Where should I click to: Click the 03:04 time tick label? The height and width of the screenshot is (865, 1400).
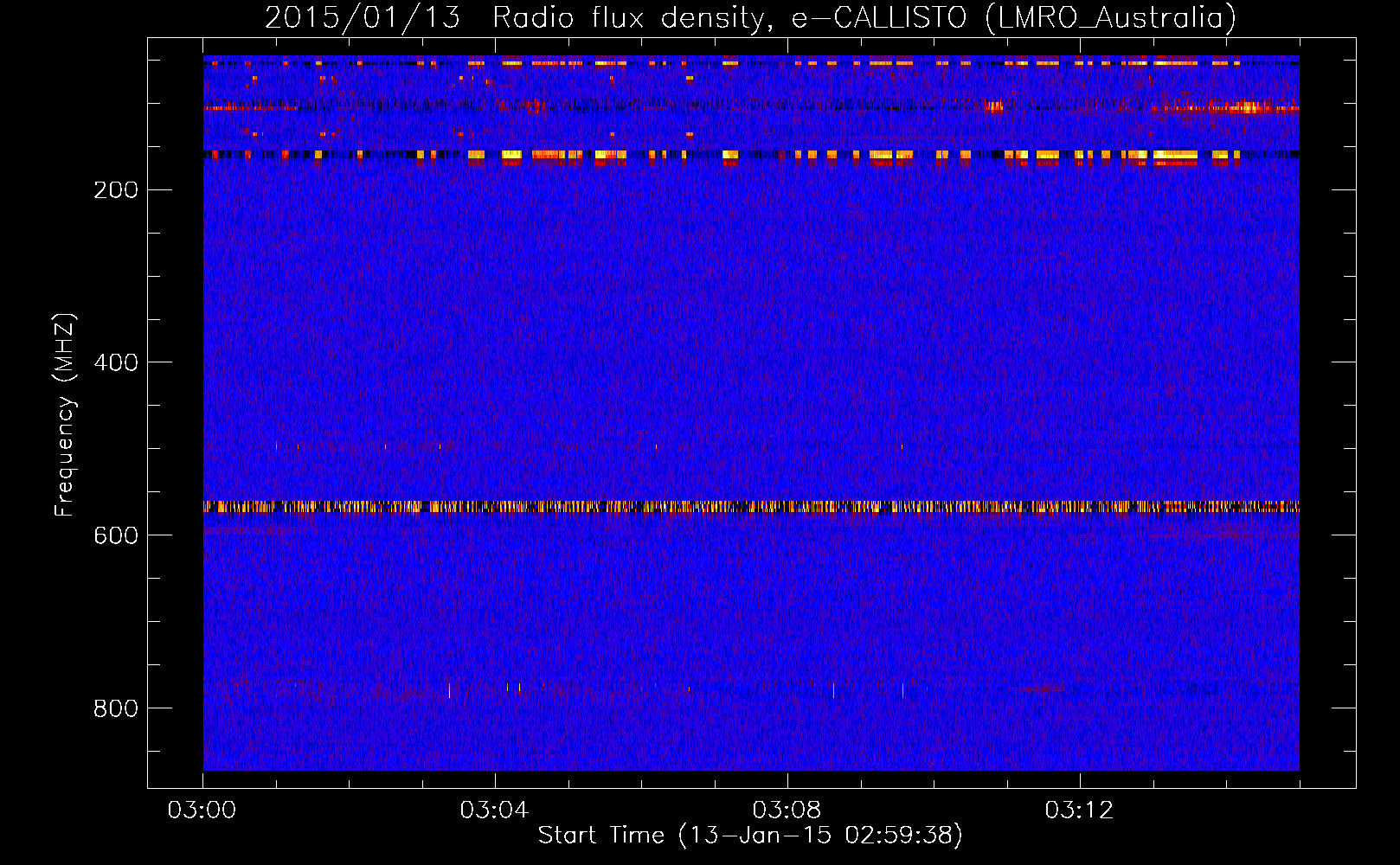495,811
